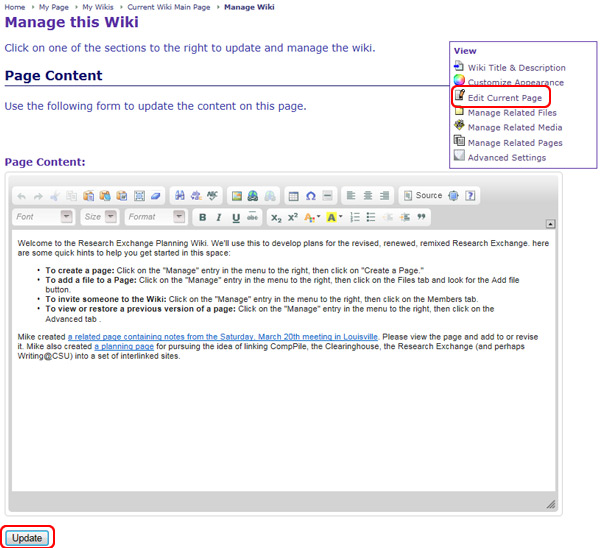Toggle block quote formatting

pos(421,217)
